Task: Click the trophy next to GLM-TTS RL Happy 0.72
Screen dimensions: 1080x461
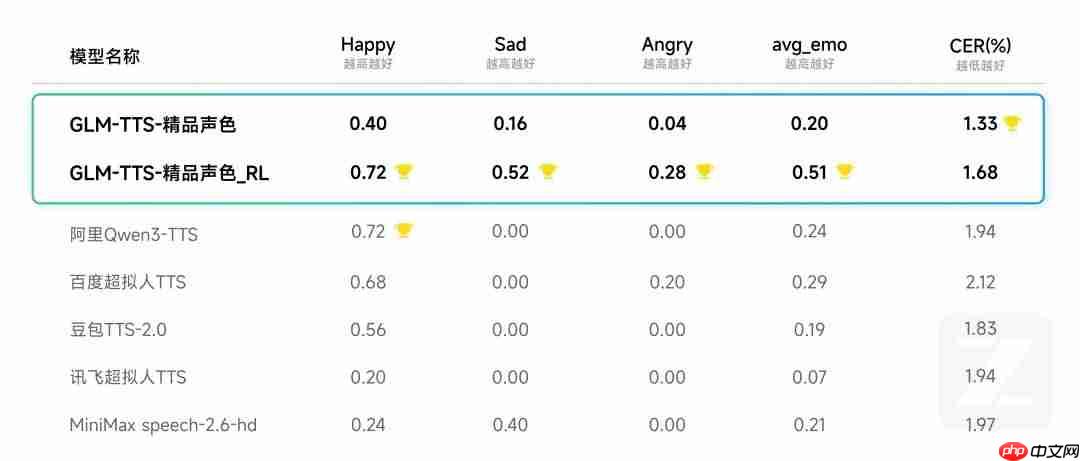Action: coord(403,172)
